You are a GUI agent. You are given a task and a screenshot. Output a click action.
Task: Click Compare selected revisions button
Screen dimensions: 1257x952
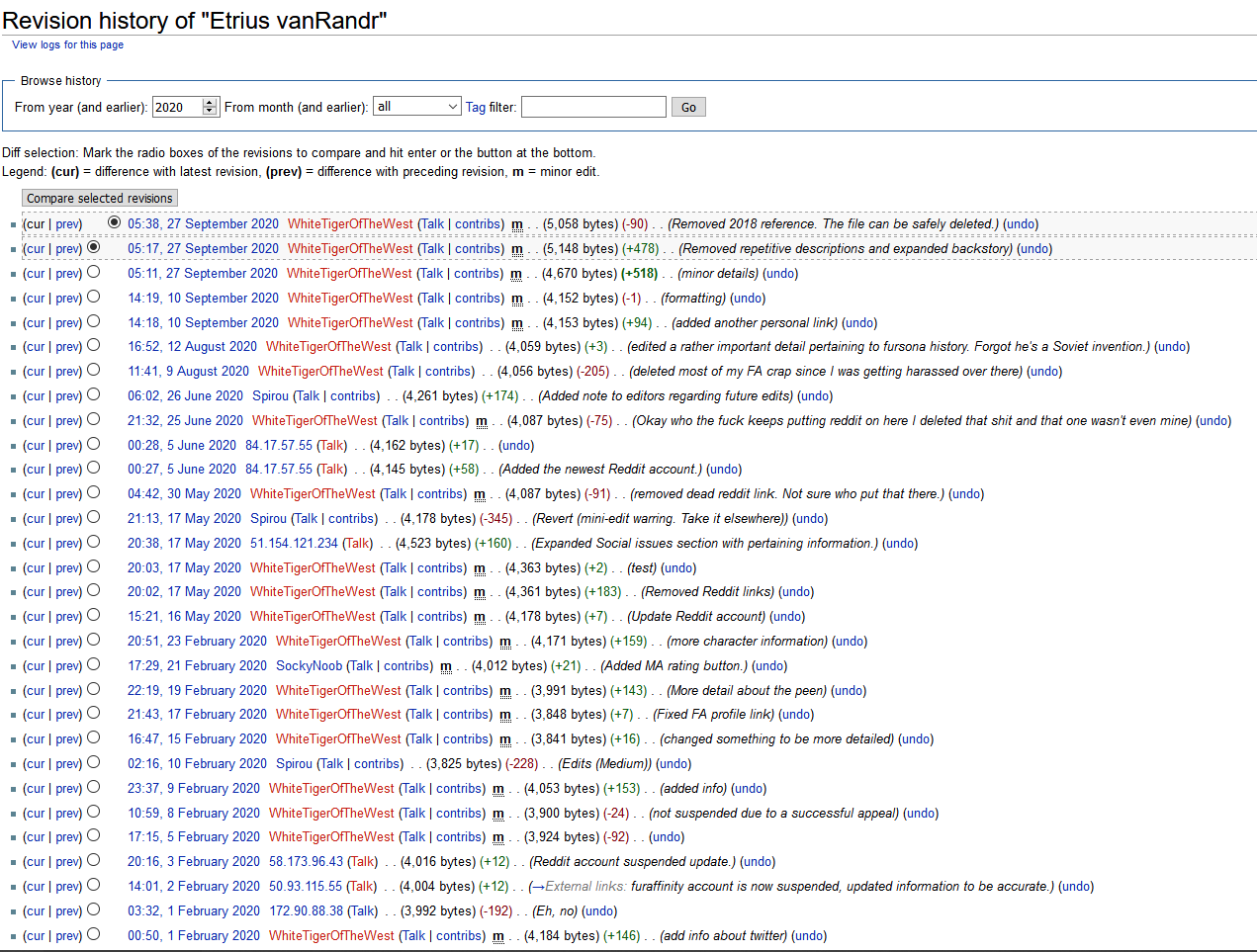pos(99,198)
